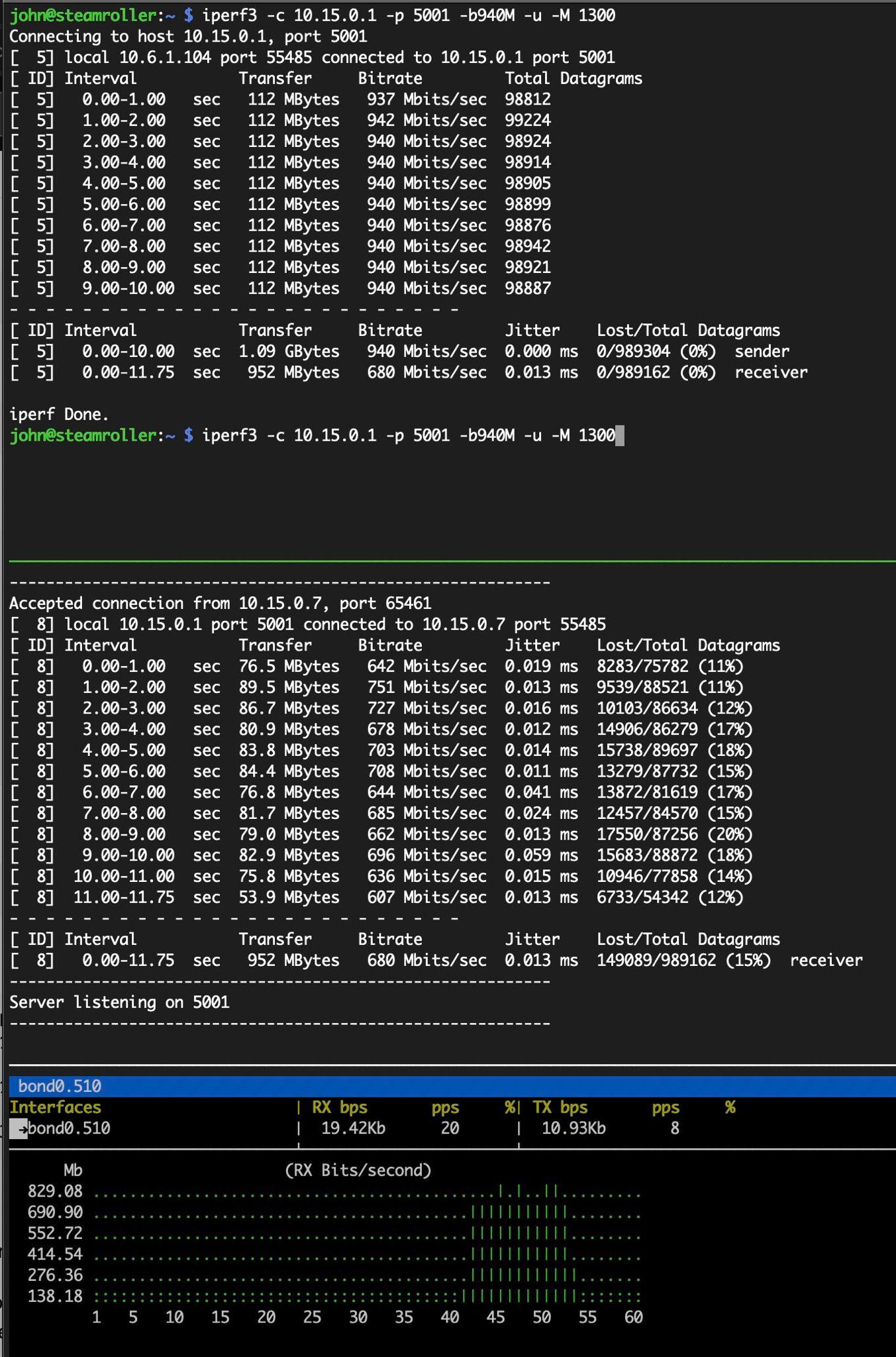Click the 60 mark on graph x-axis

(633, 1317)
